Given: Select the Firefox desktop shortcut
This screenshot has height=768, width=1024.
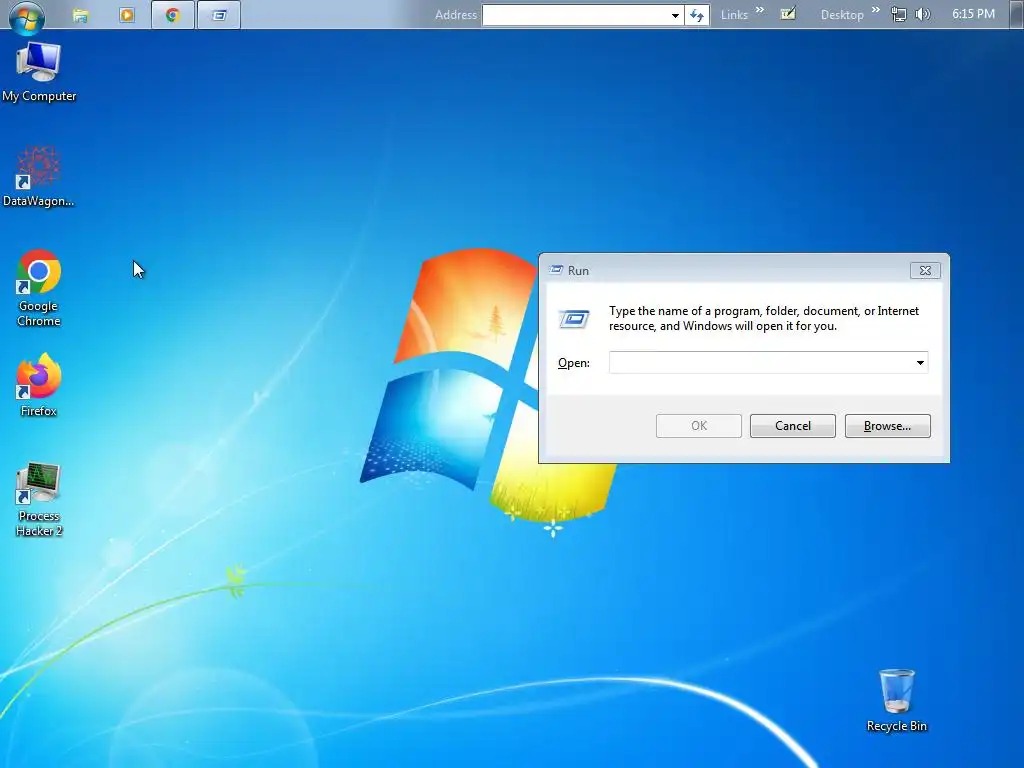Looking at the screenshot, I should coord(39,385).
